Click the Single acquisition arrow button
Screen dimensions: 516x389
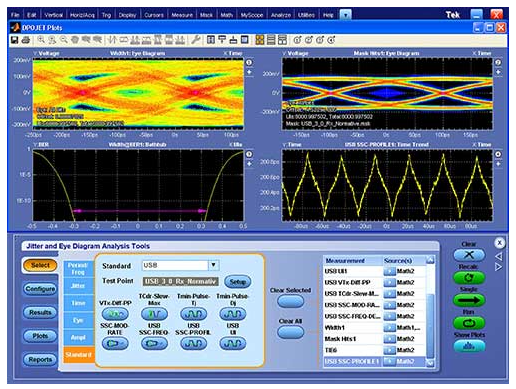tap(469, 300)
